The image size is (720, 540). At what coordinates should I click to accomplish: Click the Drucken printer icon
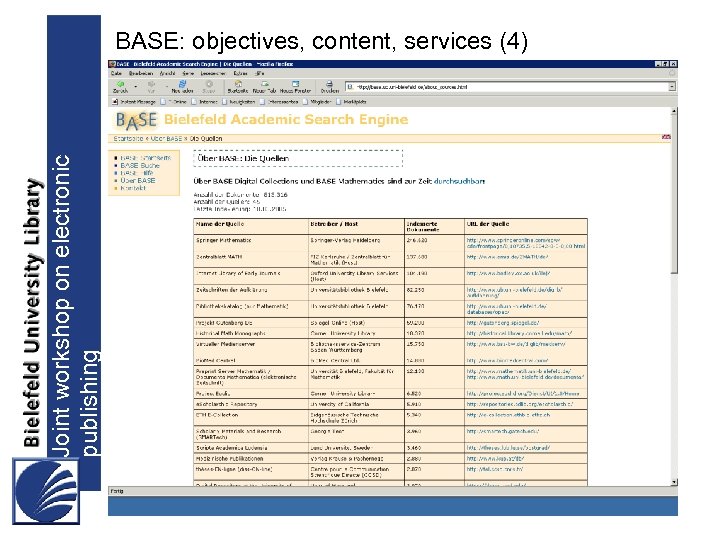(x=329, y=84)
